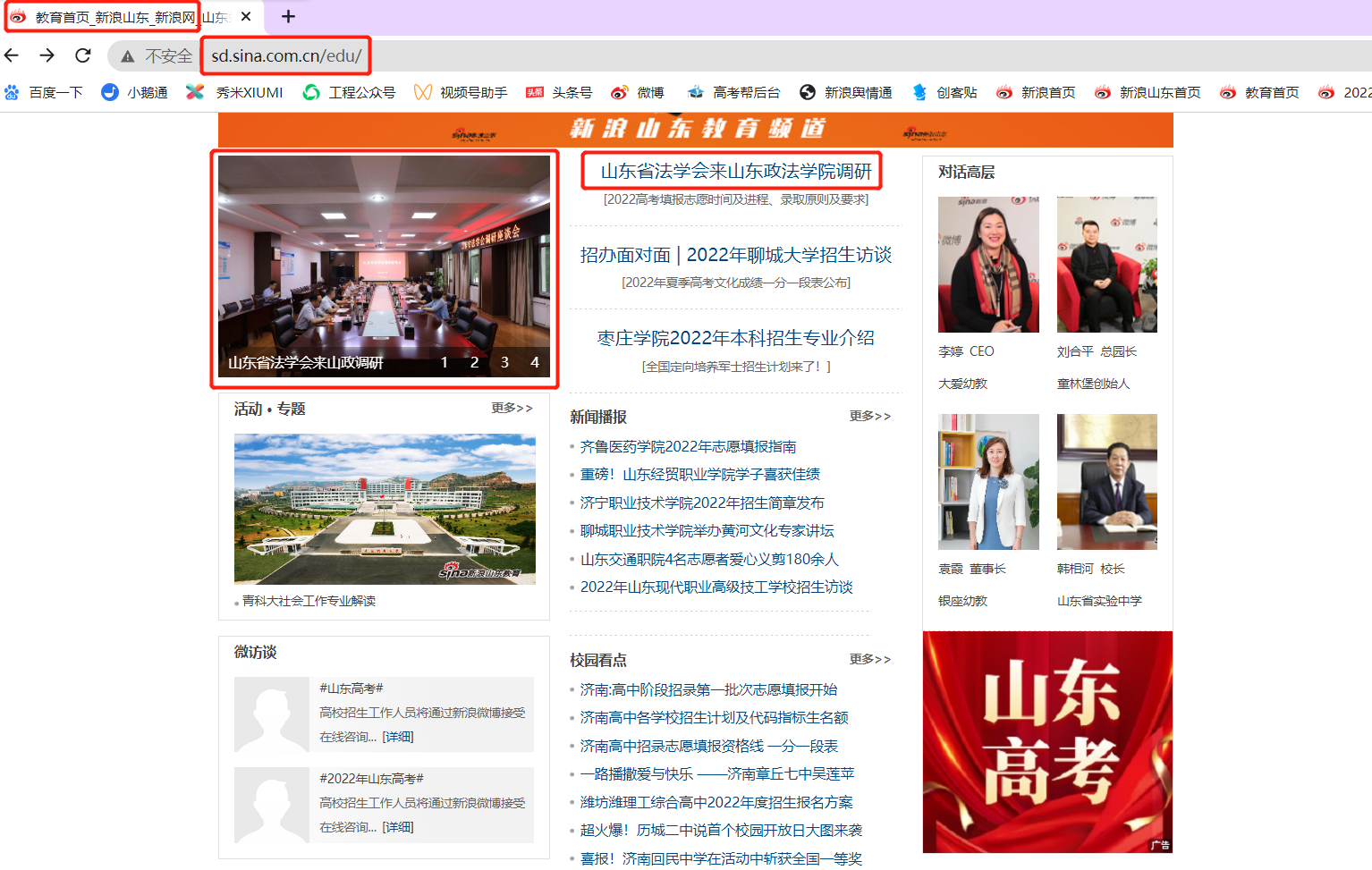Open 齐鲁医药学院2022年志愿填报指南
This screenshot has width=1372, height=870.
[x=688, y=446]
